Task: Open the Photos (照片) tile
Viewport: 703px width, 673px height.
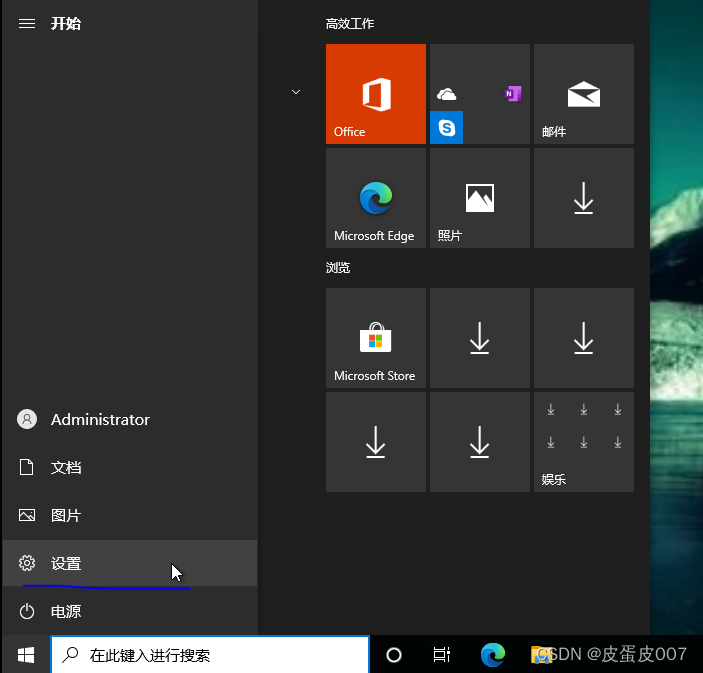Action: point(480,198)
